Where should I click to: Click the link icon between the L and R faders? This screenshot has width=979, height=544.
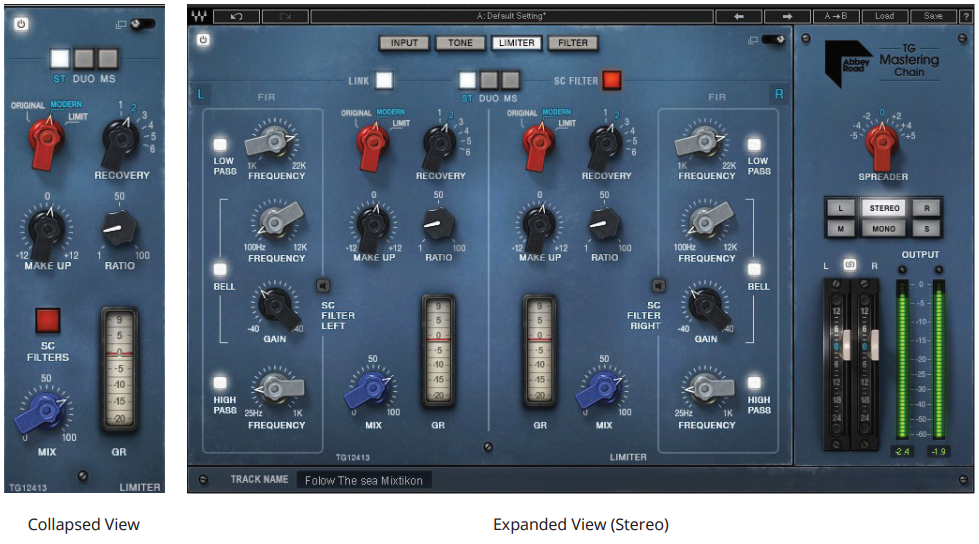850,265
